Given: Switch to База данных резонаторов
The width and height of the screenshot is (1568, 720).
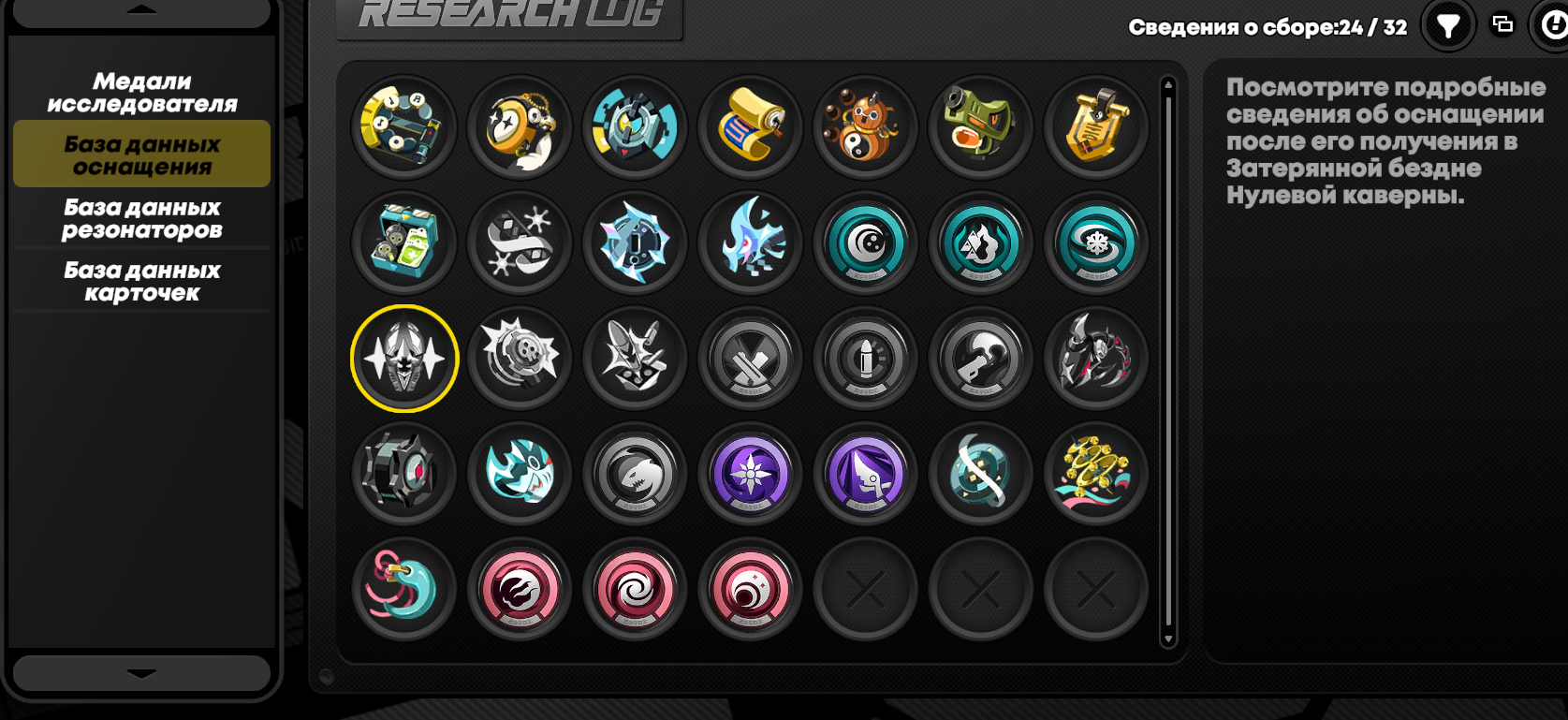Looking at the screenshot, I should 141,218.
